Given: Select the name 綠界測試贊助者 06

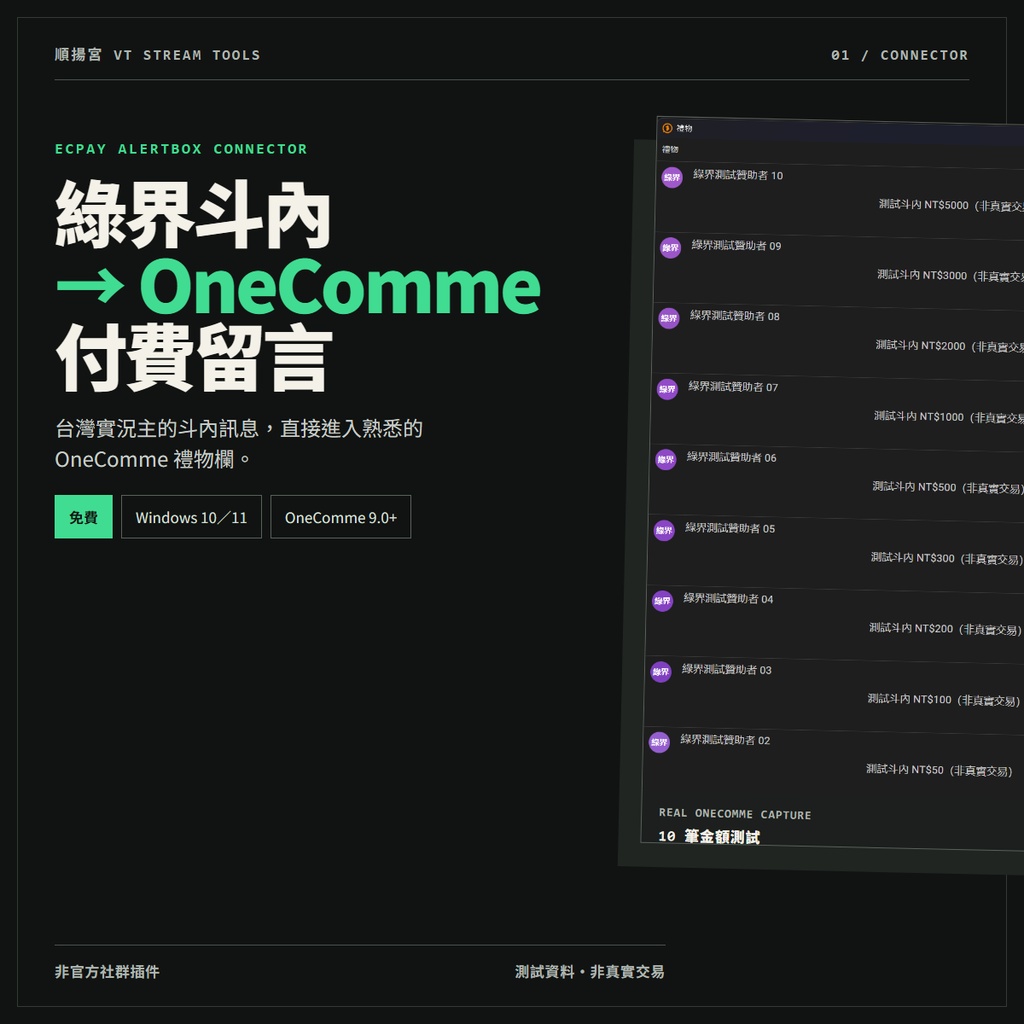Looking at the screenshot, I should pyautogui.click(x=731, y=457).
